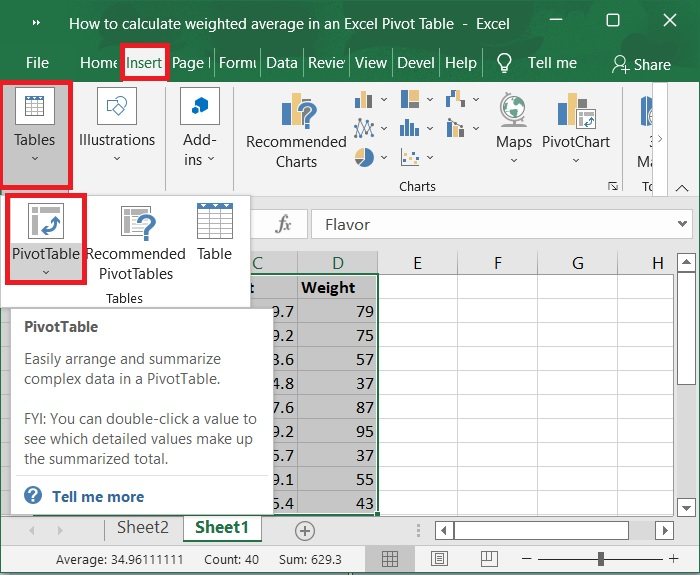The height and width of the screenshot is (575, 700).
Task: Open the File tab
Action: click(x=37, y=63)
